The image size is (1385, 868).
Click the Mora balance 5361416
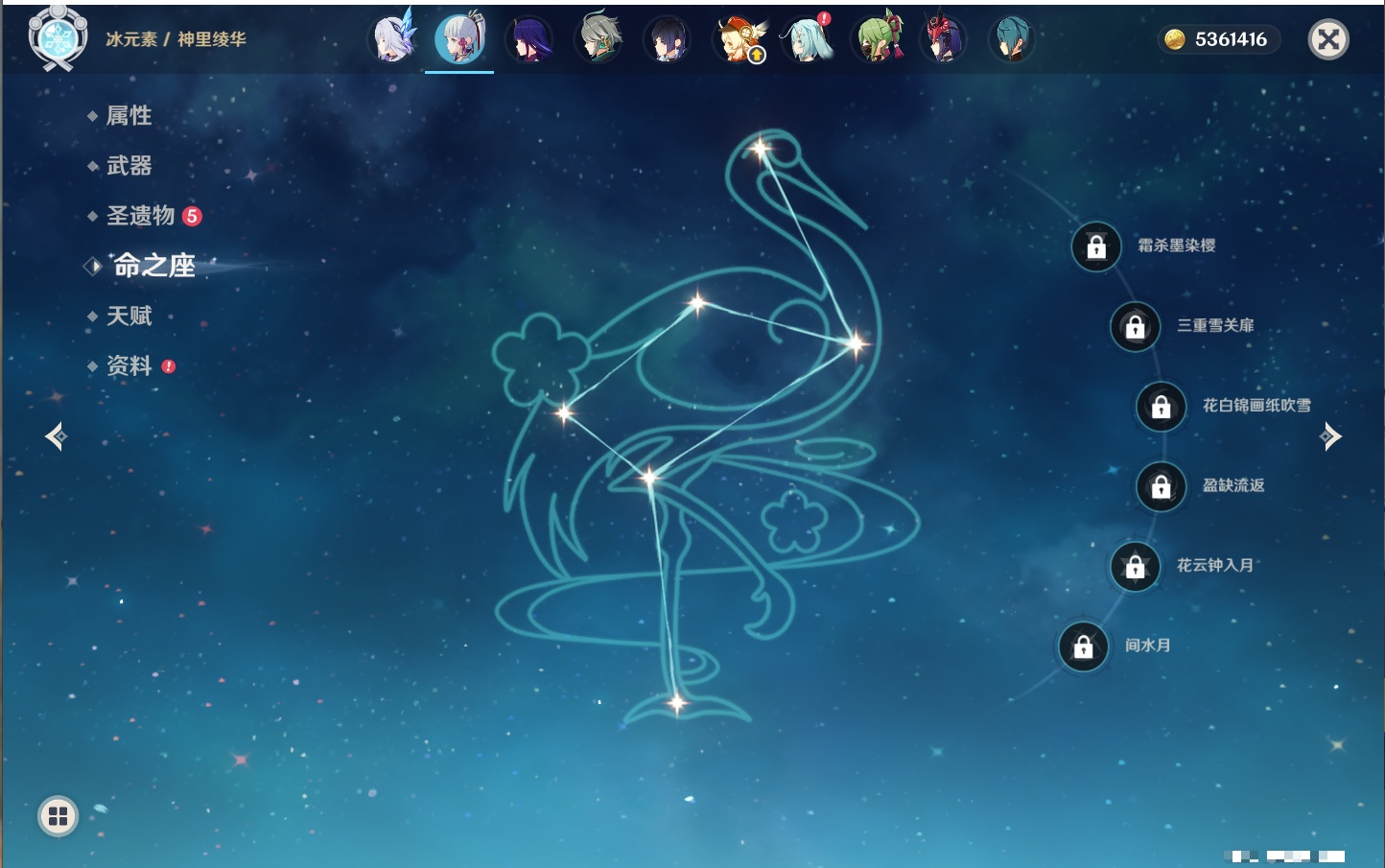tap(1218, 39)
